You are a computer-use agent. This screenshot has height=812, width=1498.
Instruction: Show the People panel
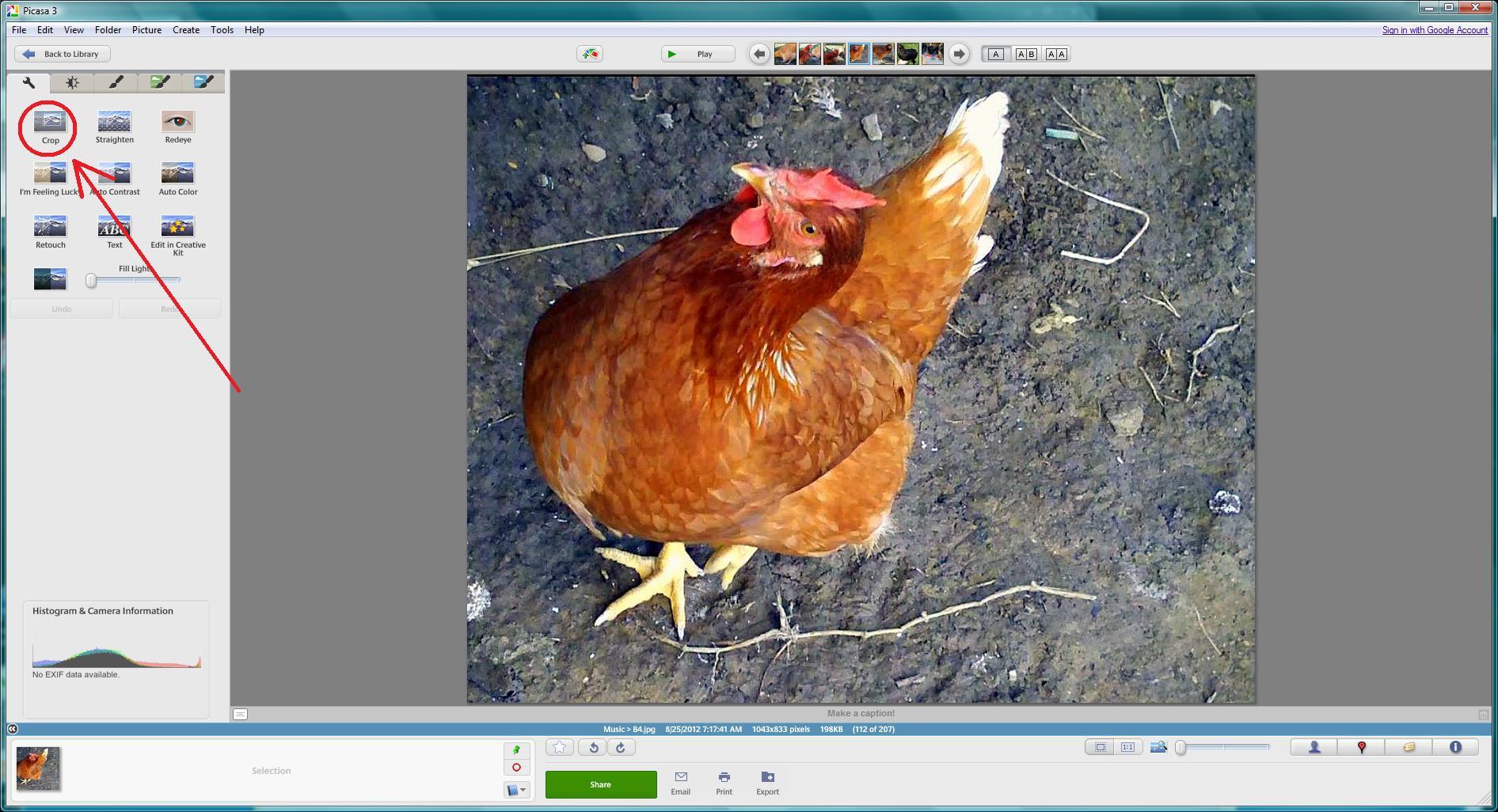pyautogui.click(x=1314, y=747)
